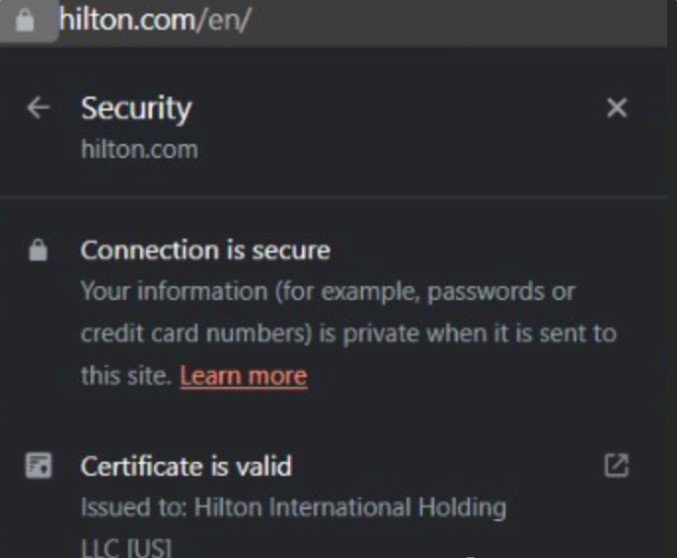Click the Connection is secure heading

[205, 250]
